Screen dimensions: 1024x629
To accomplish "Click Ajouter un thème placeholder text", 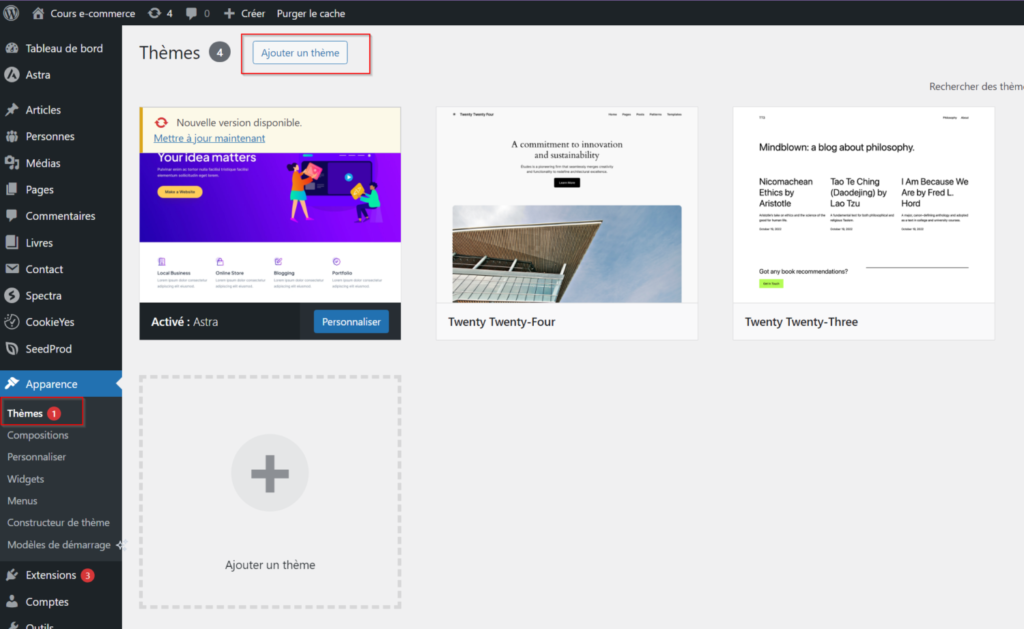I will tap(270, 565).
